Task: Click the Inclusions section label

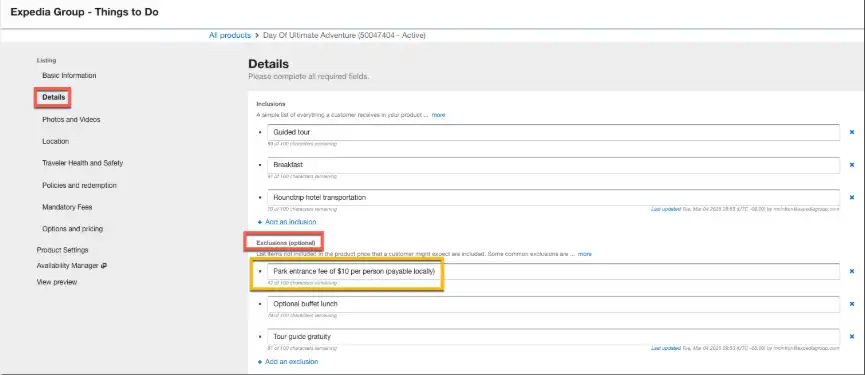Action: coord(271,104)
